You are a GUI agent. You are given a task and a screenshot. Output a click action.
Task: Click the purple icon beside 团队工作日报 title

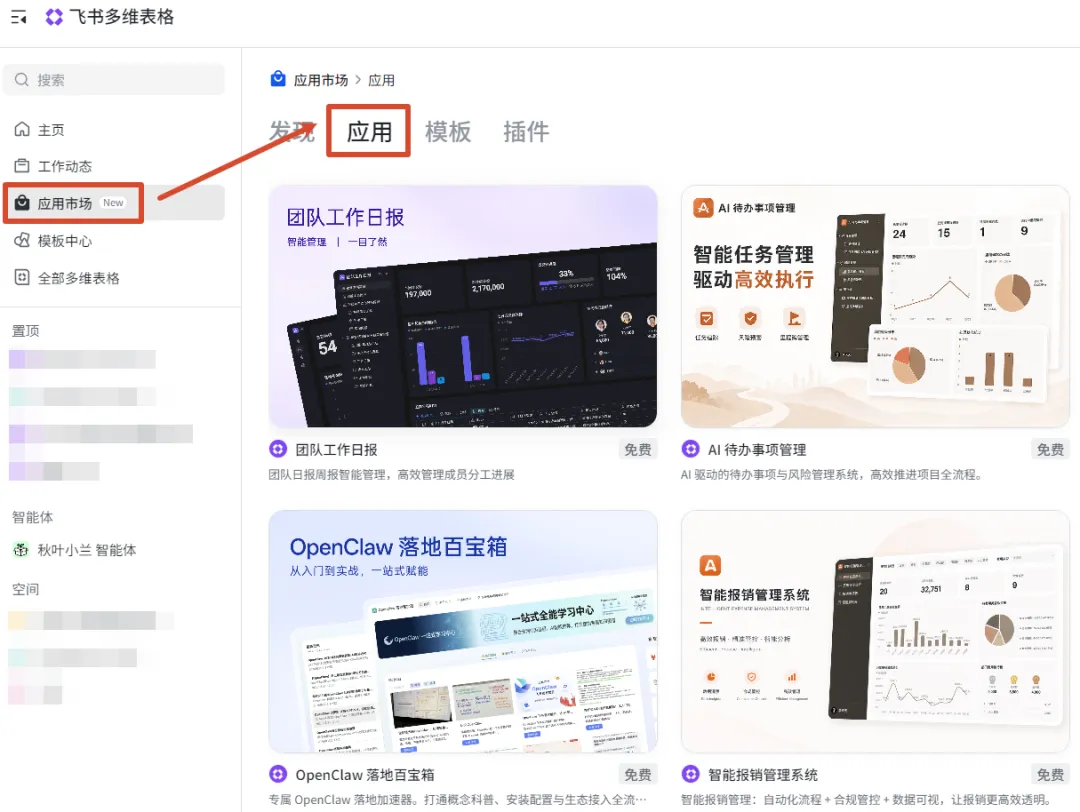point(278,449)
